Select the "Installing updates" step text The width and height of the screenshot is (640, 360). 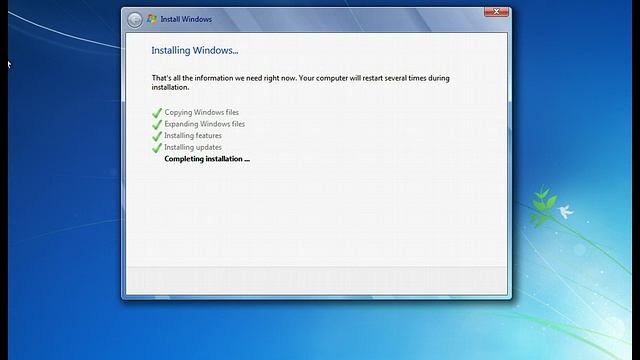tap(193, 147)
